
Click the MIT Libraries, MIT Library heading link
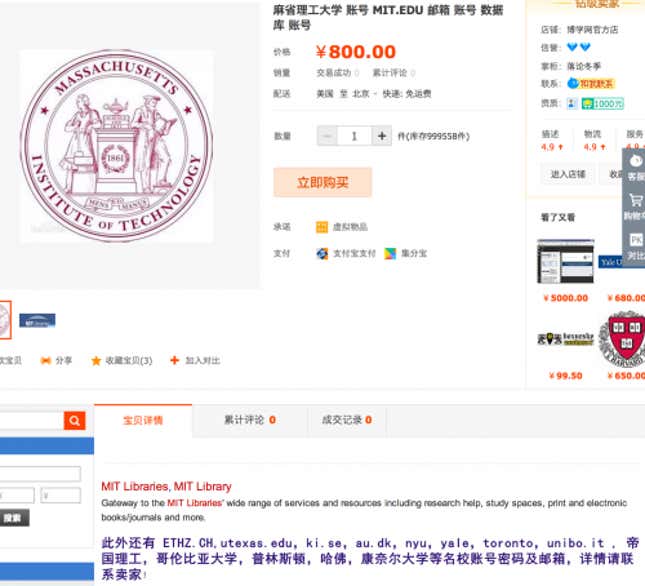(166, 486)
